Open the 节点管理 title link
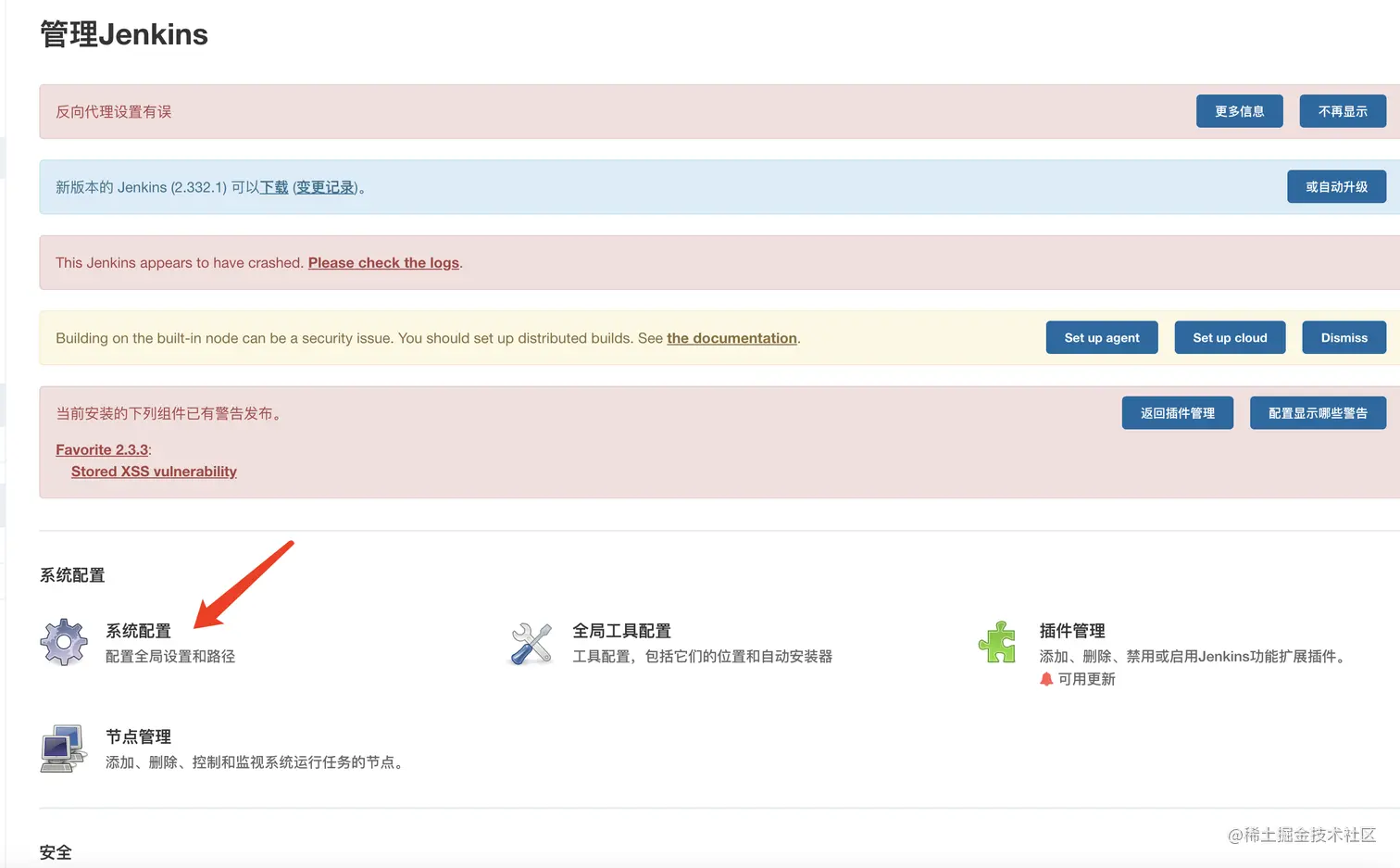1400x868 pixels. click(138, 736)
